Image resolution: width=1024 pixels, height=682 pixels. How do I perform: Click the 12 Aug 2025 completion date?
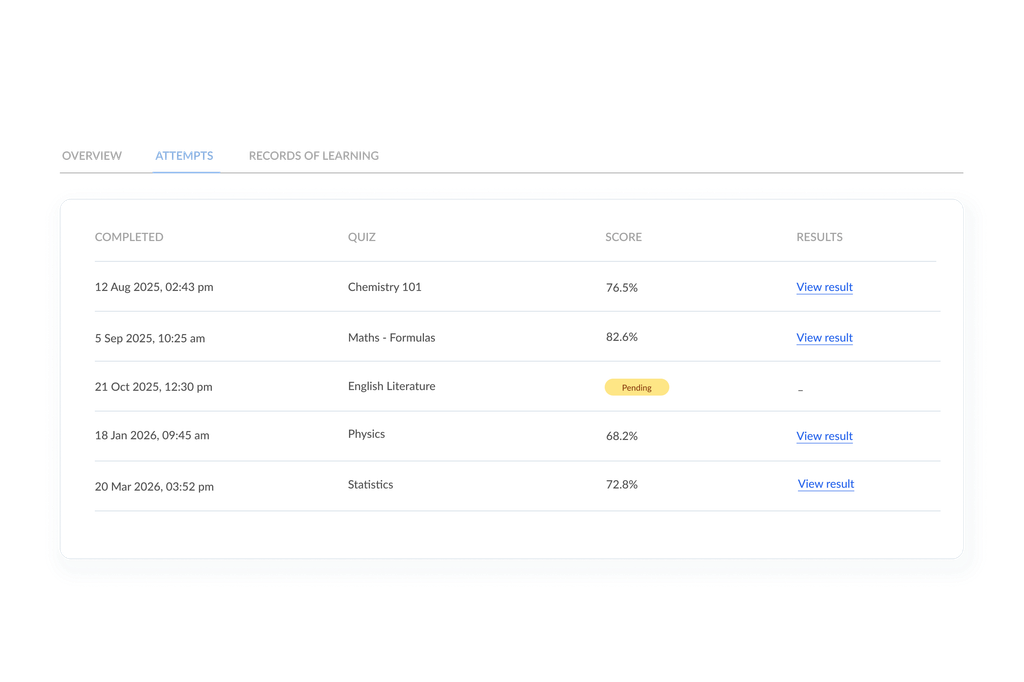tap(154, 287)
